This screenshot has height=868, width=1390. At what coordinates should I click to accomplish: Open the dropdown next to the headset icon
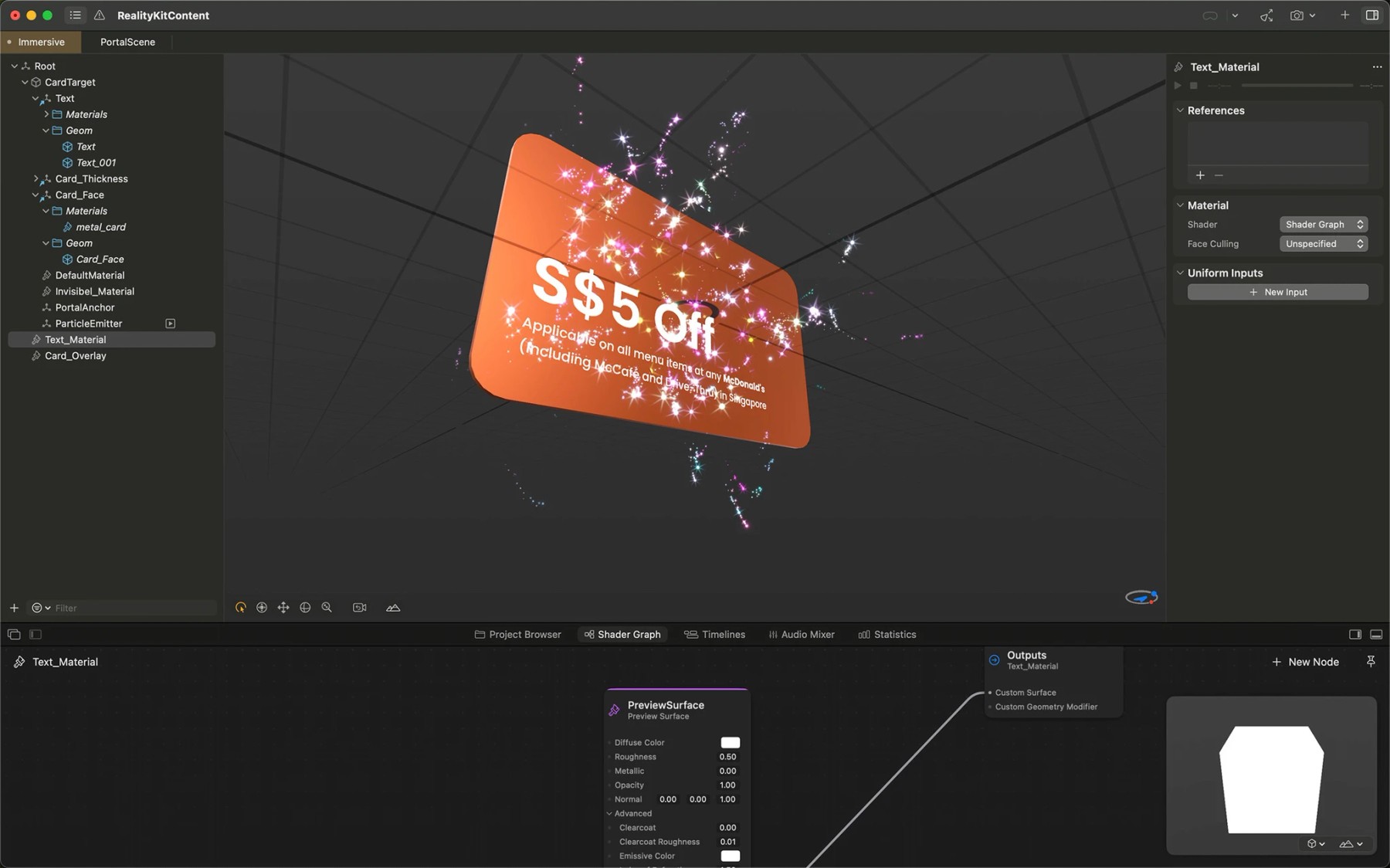point(1235,15)
